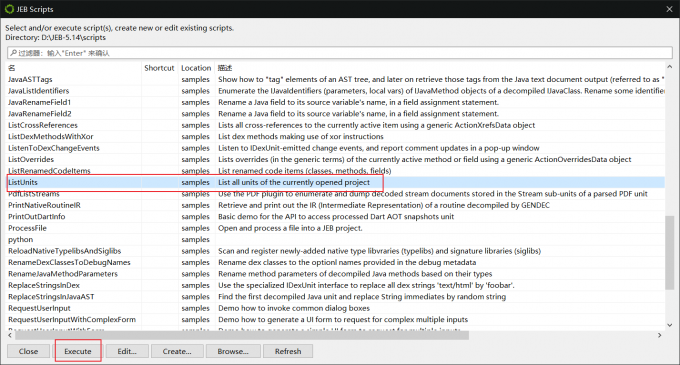Screen dimensions: 680x365
Task: Click the horizontal scrollbar left arrow
Action: click(x=10, y=335)
